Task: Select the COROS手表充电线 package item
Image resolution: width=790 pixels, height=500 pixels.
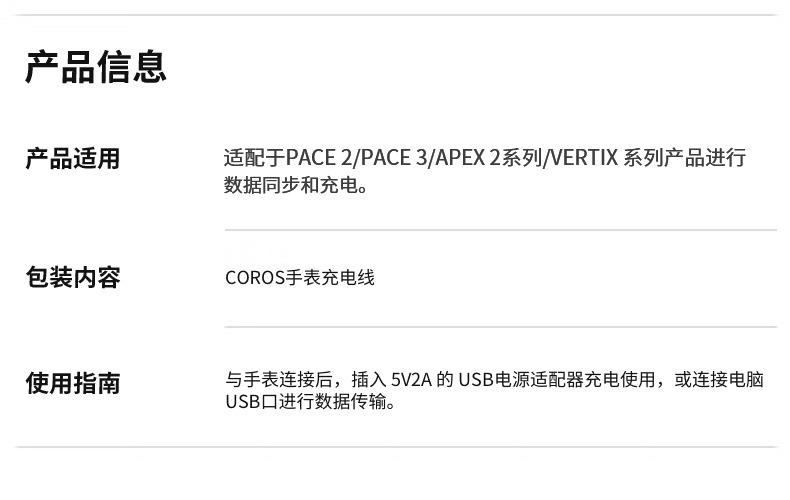Action: pos(300,277)
